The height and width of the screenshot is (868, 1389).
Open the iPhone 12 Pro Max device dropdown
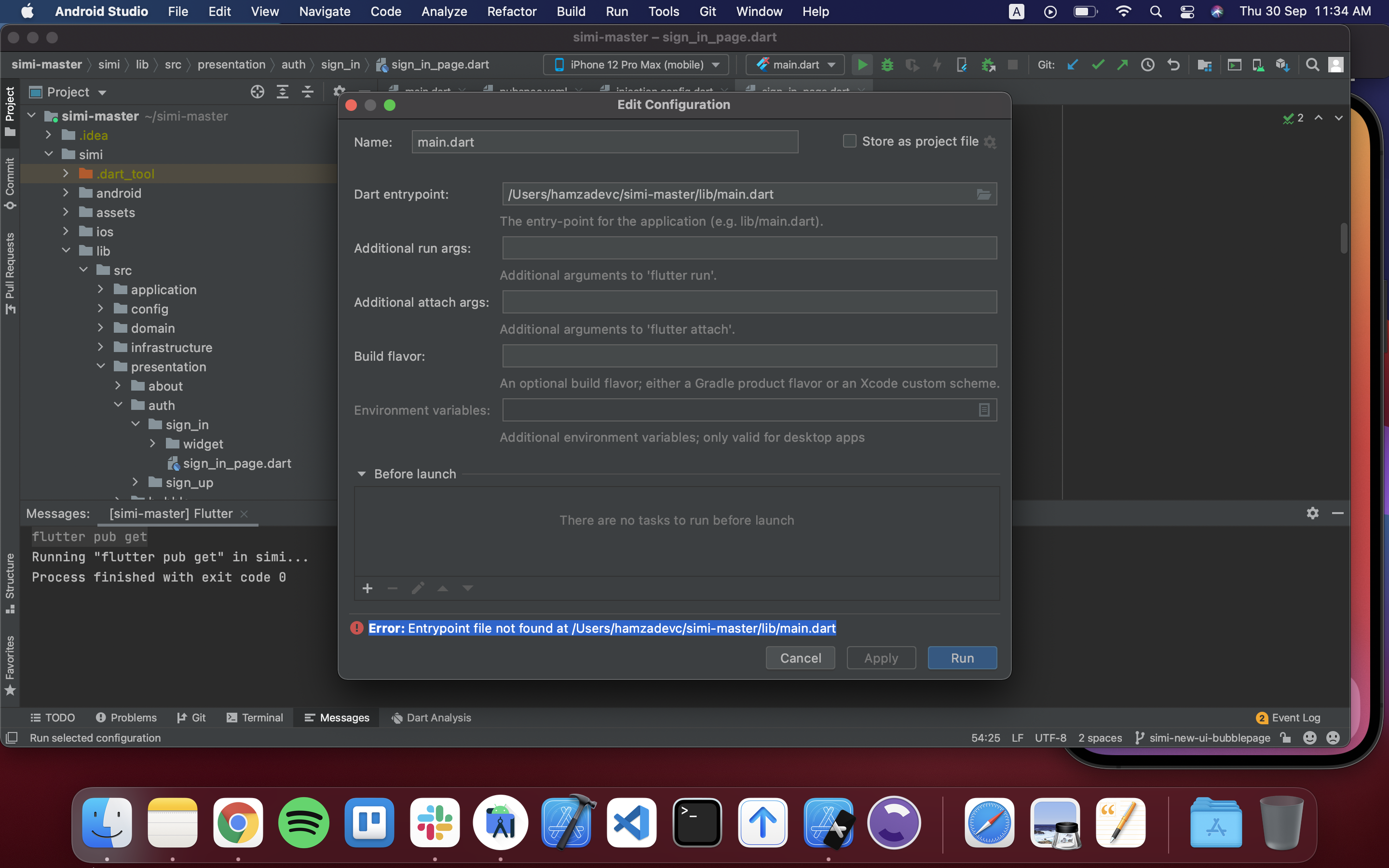click(636, 65)
